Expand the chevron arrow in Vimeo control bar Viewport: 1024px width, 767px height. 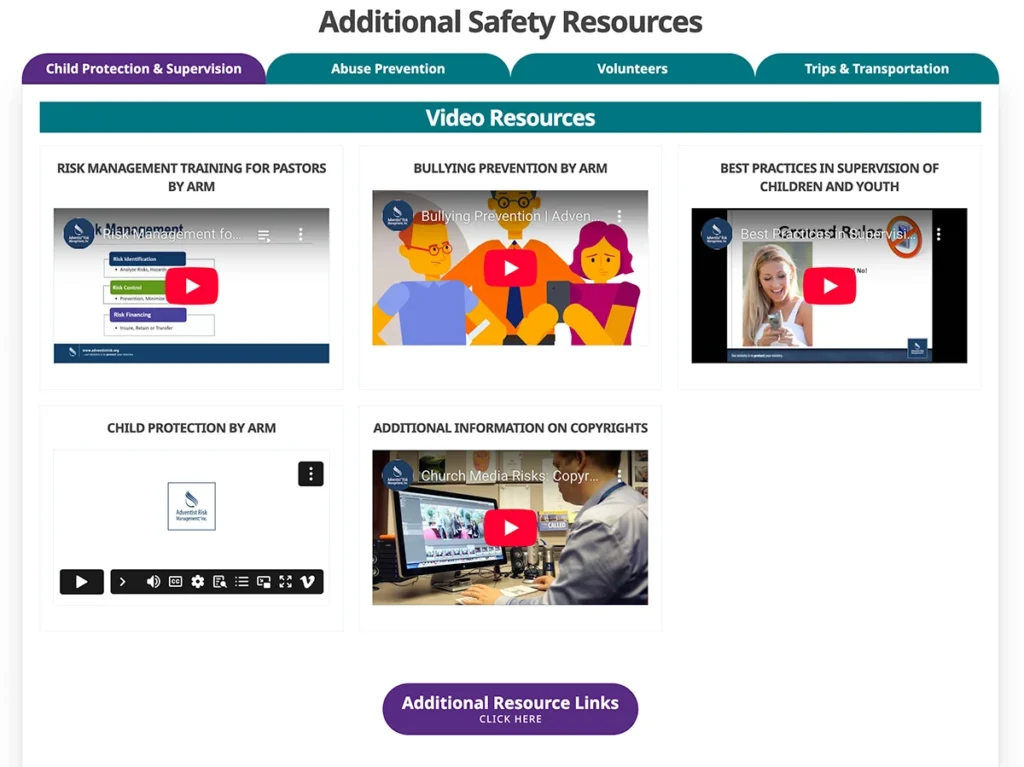pos(123,582)
